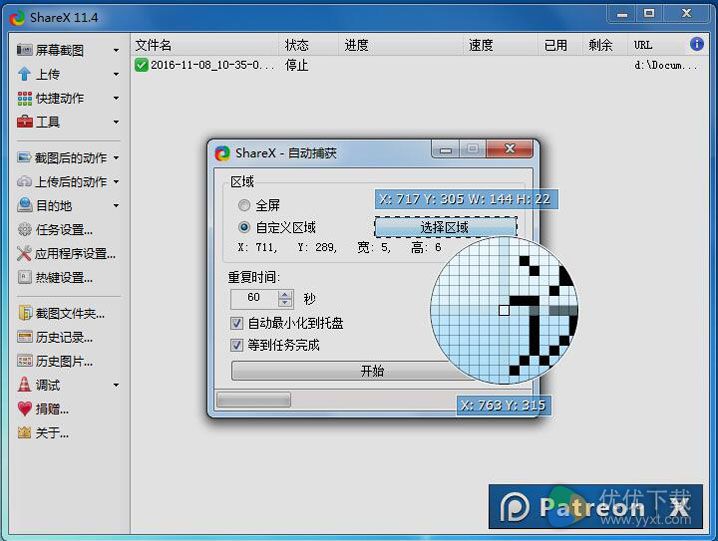Click the 捐赠 red heart icon
718x541 pixels.
pos(25,409)
